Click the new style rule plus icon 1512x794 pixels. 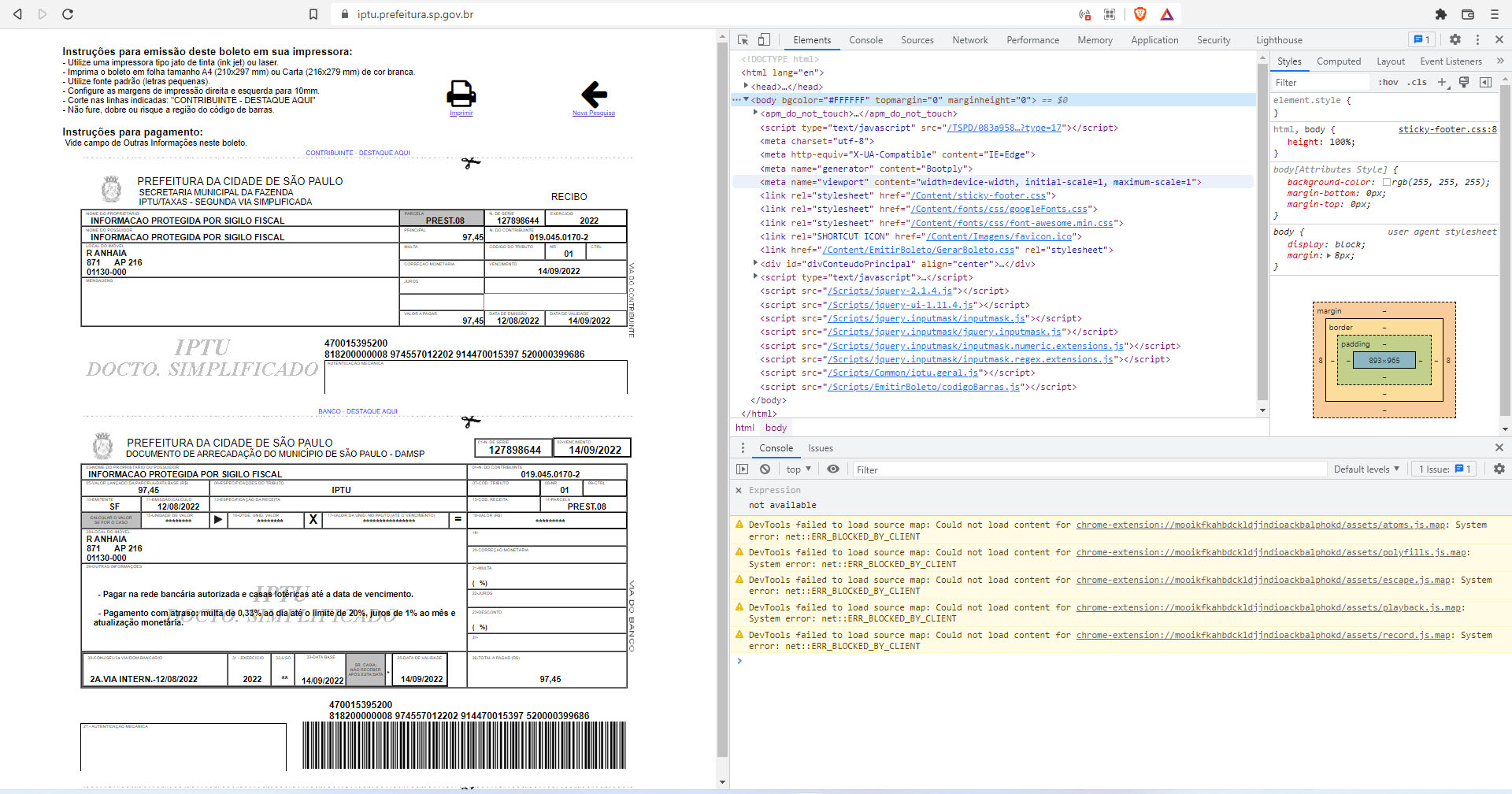pos(1443,82)
